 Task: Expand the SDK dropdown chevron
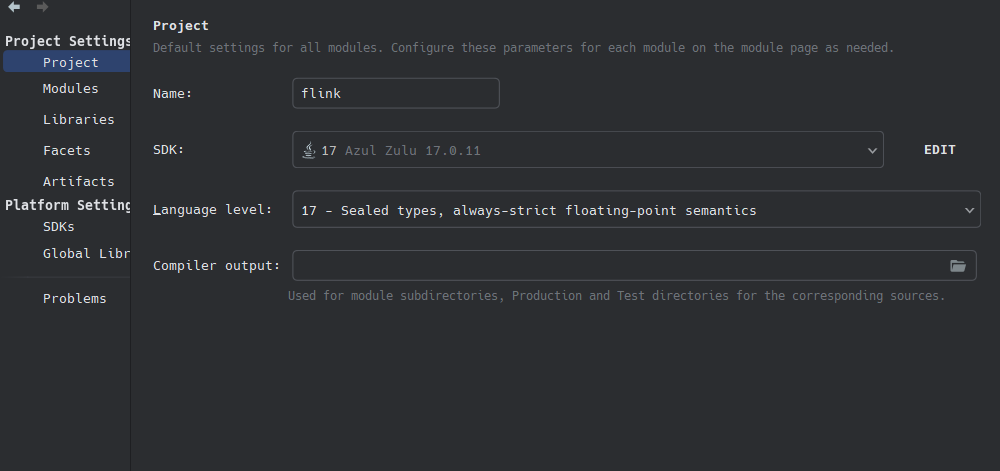[x=871, y=151]
